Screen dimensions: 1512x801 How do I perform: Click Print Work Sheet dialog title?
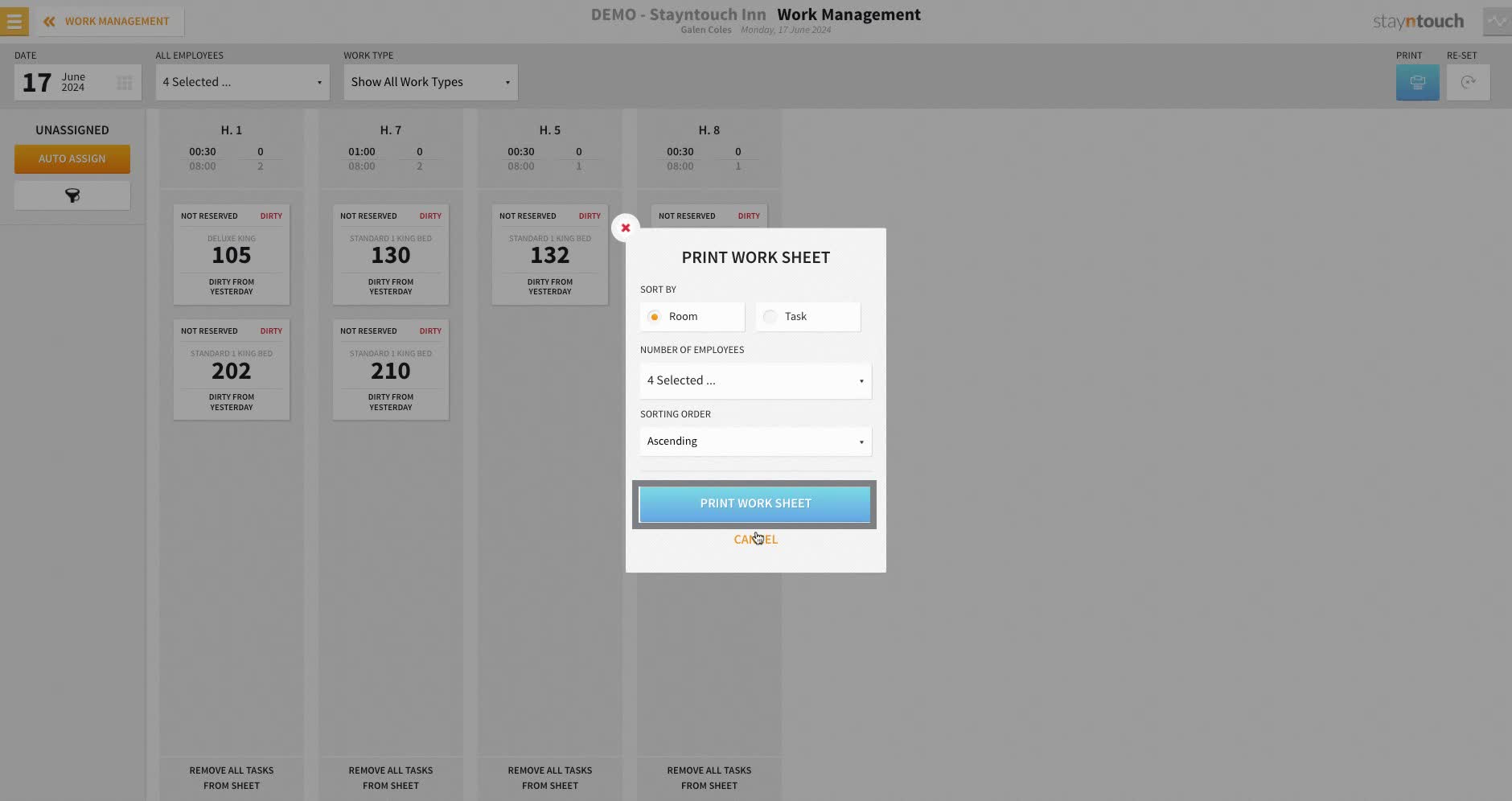coord(756,257)
